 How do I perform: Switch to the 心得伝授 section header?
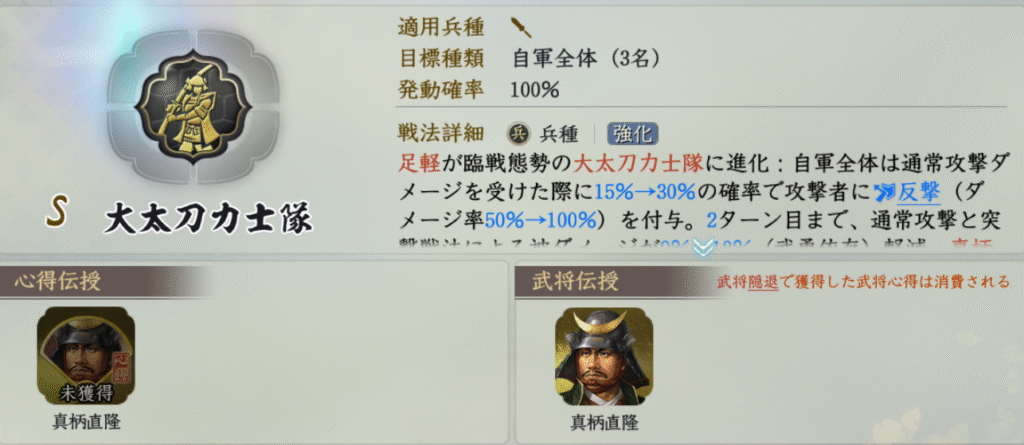click(60, 281)
